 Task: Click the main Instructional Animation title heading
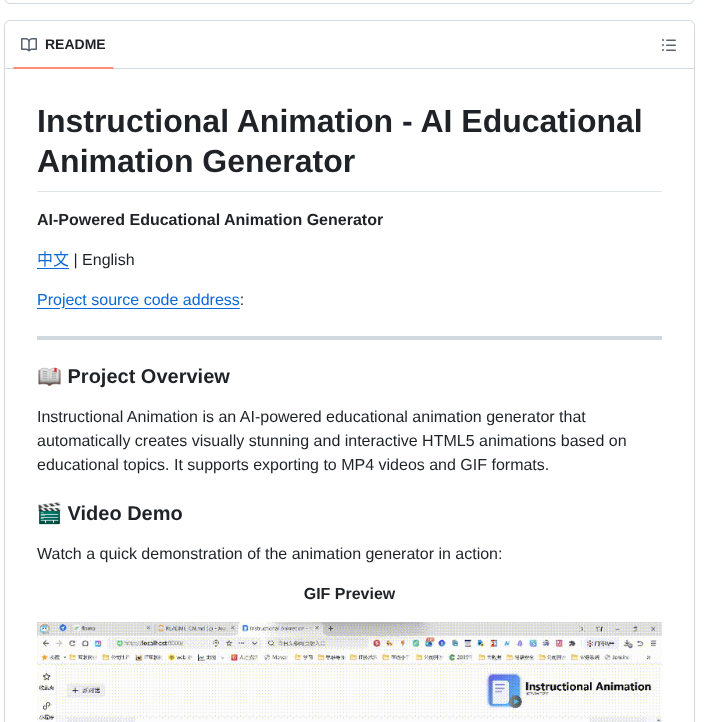click(x=339, y=141)
